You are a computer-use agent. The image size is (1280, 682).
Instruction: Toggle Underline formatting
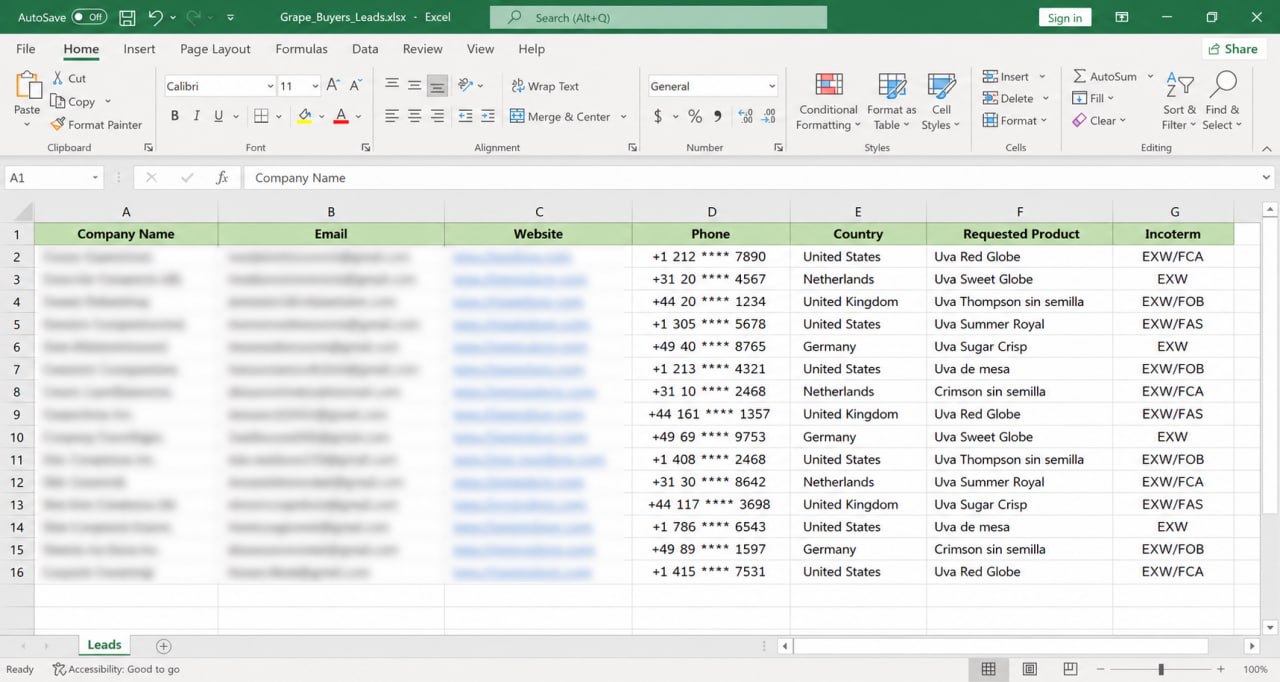[x=219, y=116]
